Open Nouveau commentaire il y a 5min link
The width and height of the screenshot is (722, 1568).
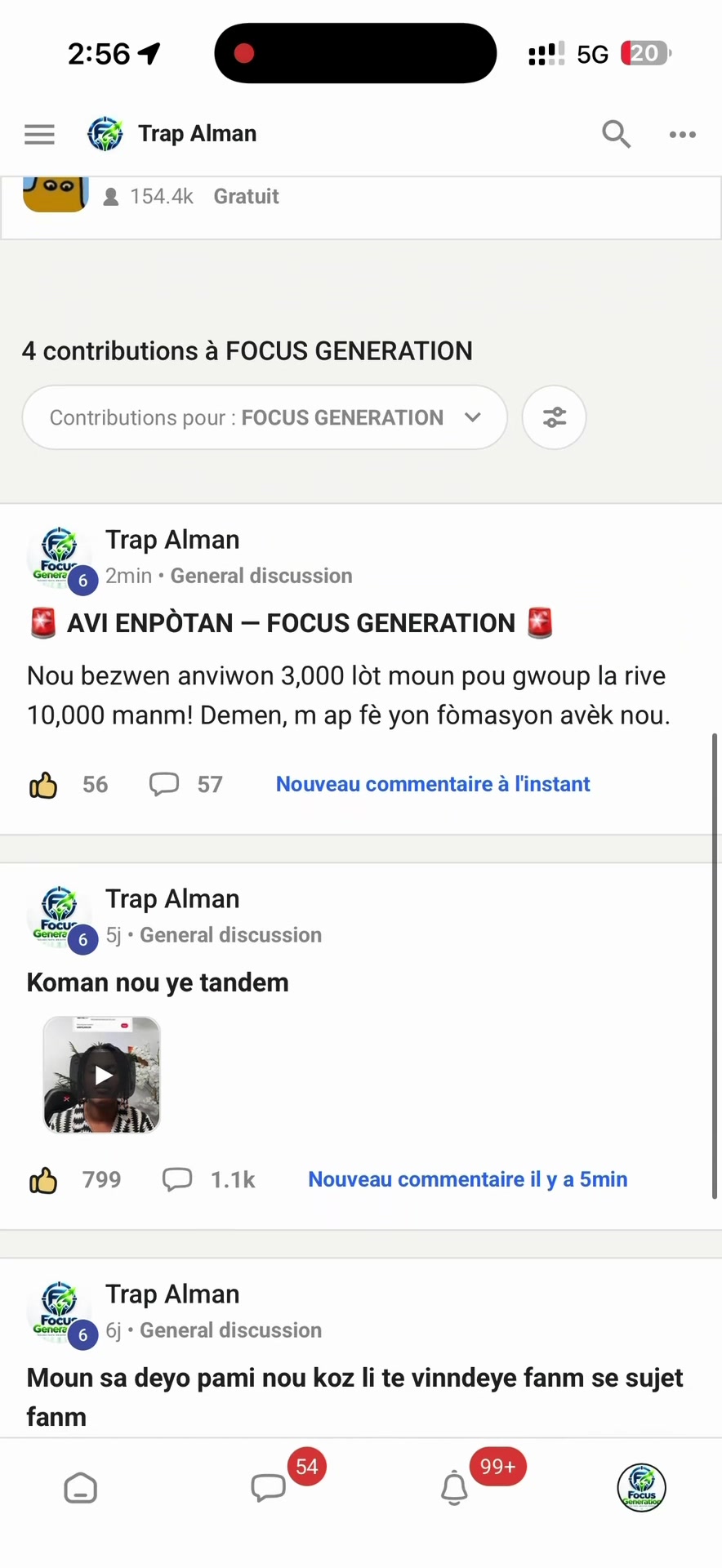click(468, 1179)
